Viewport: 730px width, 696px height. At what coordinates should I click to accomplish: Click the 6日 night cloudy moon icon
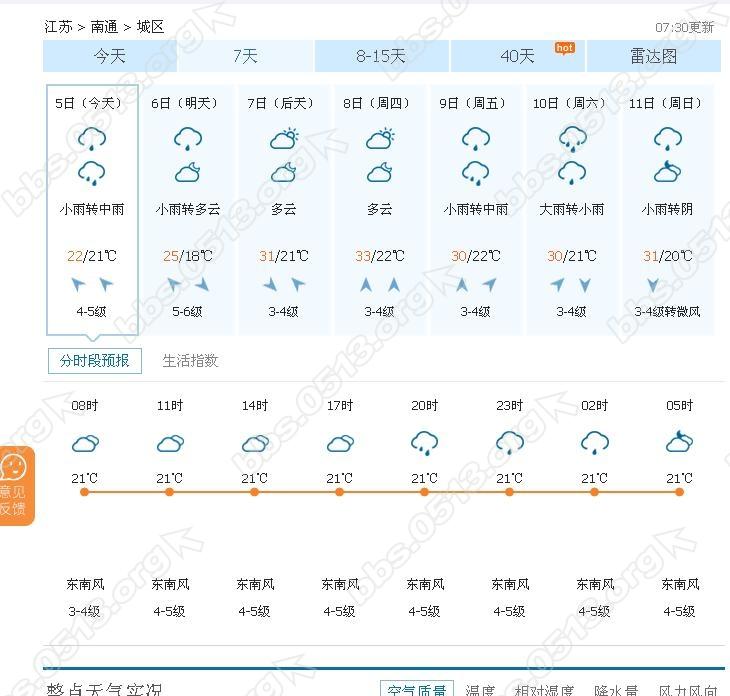(188, 173)
